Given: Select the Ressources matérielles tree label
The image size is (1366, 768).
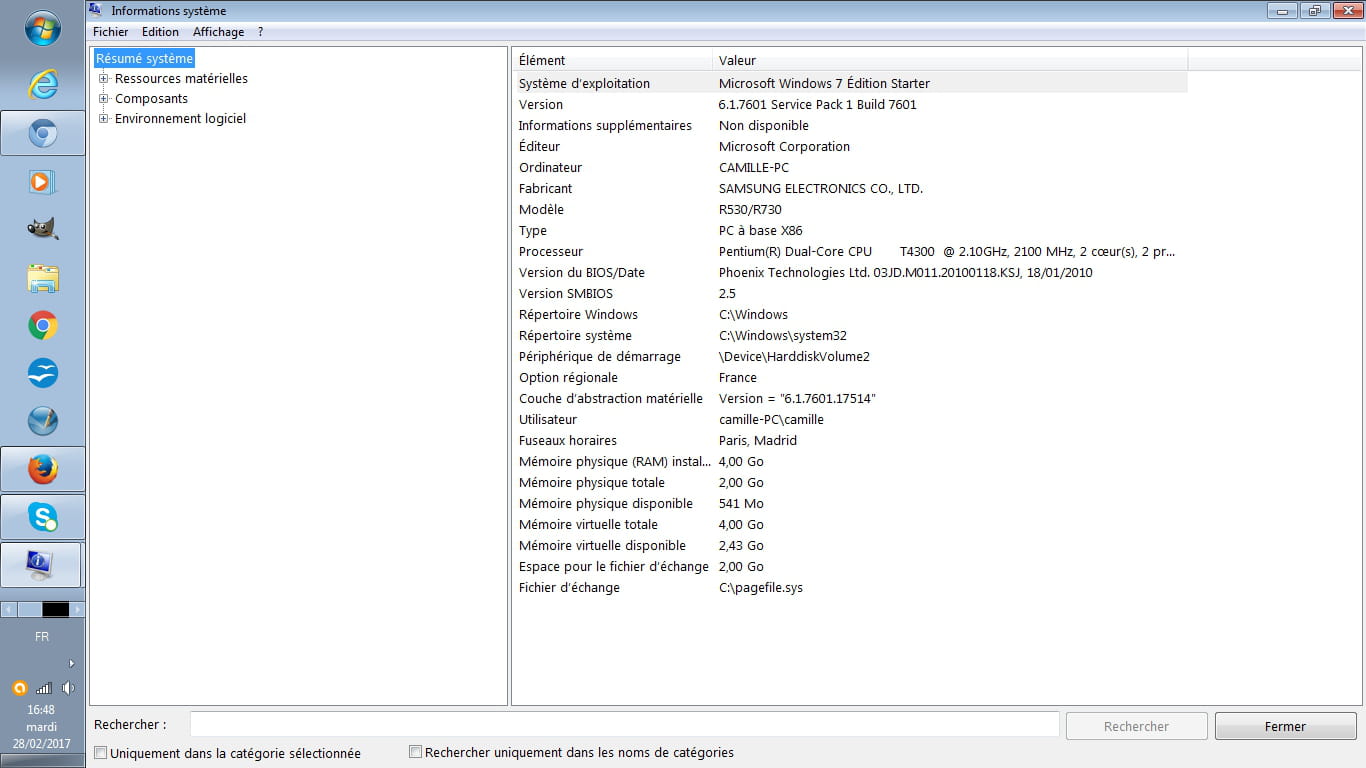Looking at the screenshot, I should coord(181,78).
